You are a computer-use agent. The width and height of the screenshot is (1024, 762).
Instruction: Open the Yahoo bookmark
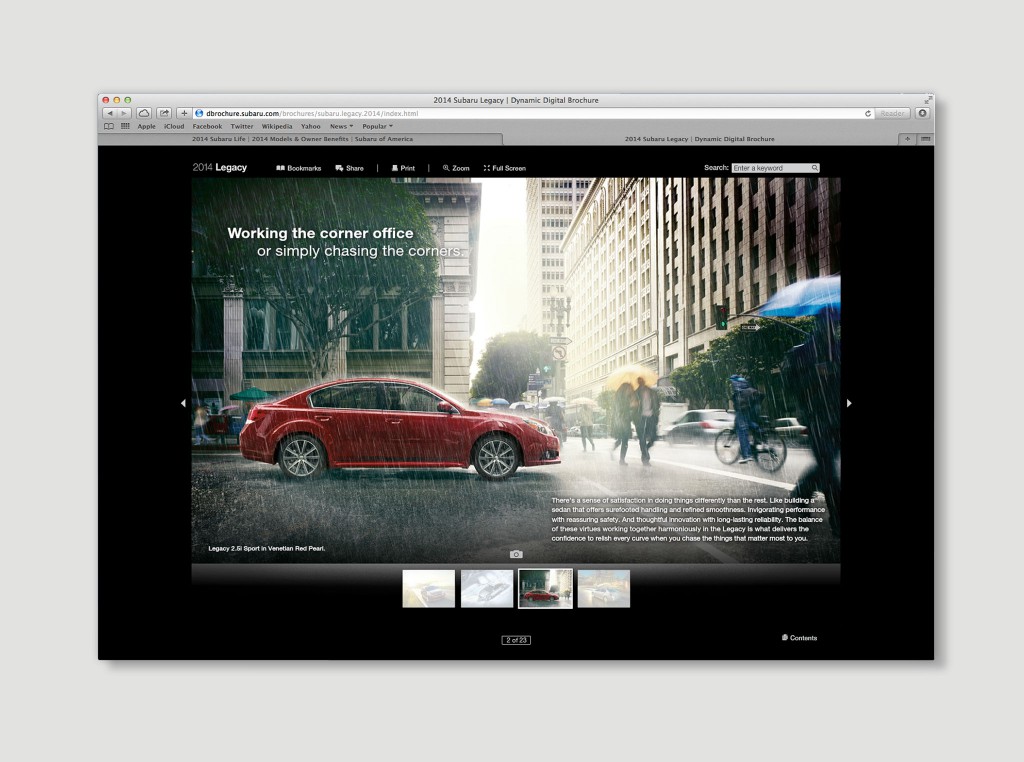[x=310, y=127]
